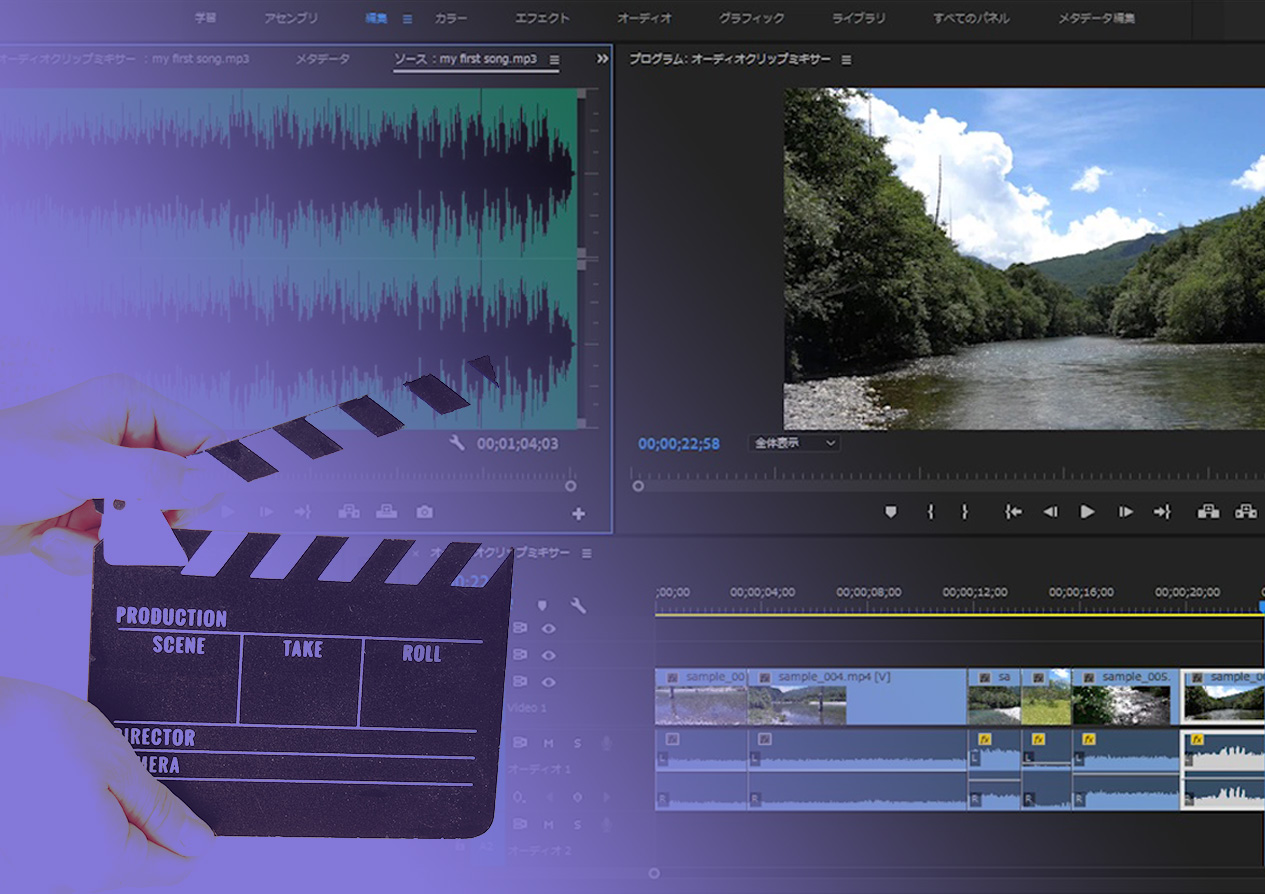
Task: Toggle eye visibility of topmost video track
Action: [548, 629]
